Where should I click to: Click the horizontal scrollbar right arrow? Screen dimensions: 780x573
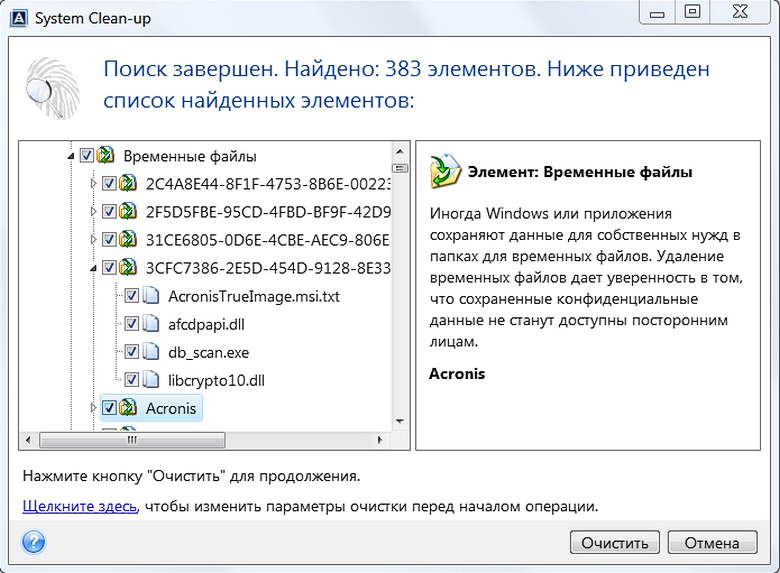(385, 441)
